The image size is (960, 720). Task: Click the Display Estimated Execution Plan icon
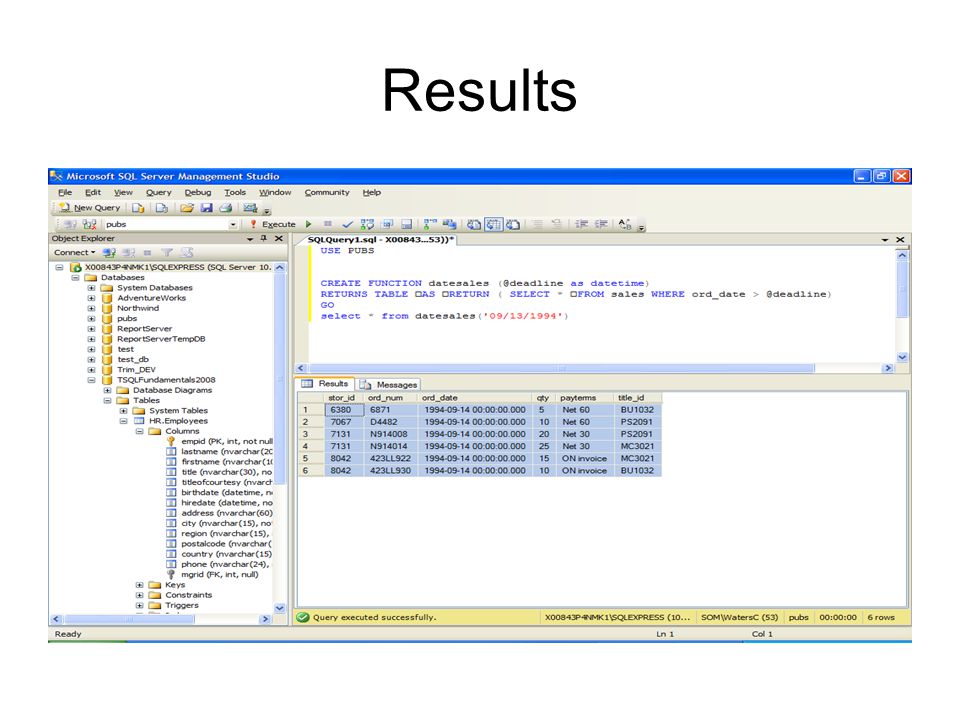367,224
